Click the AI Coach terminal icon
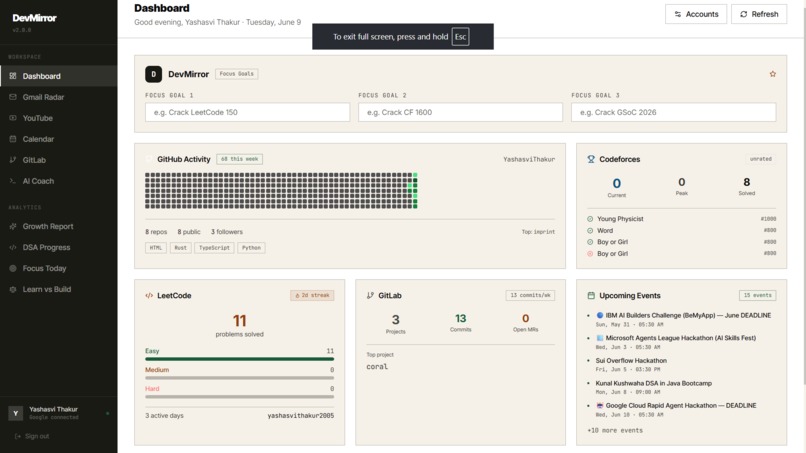 tap(13, 181)
